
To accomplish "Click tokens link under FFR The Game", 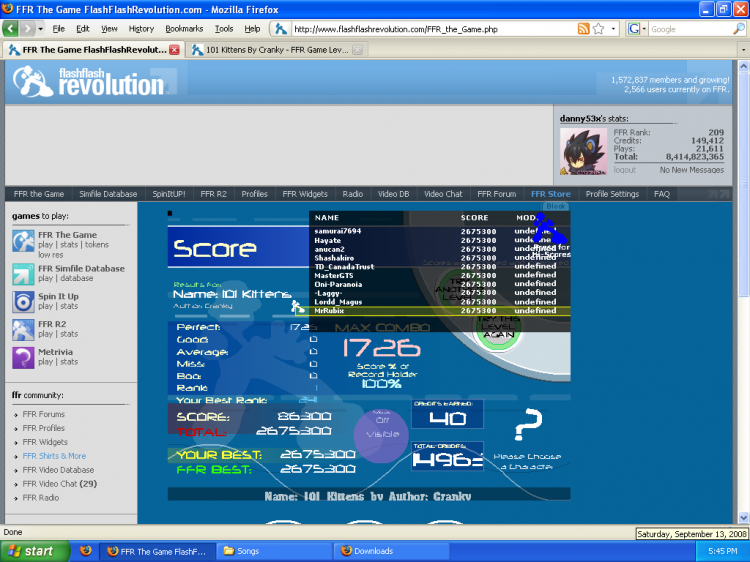I will click(x=97, y=245).
